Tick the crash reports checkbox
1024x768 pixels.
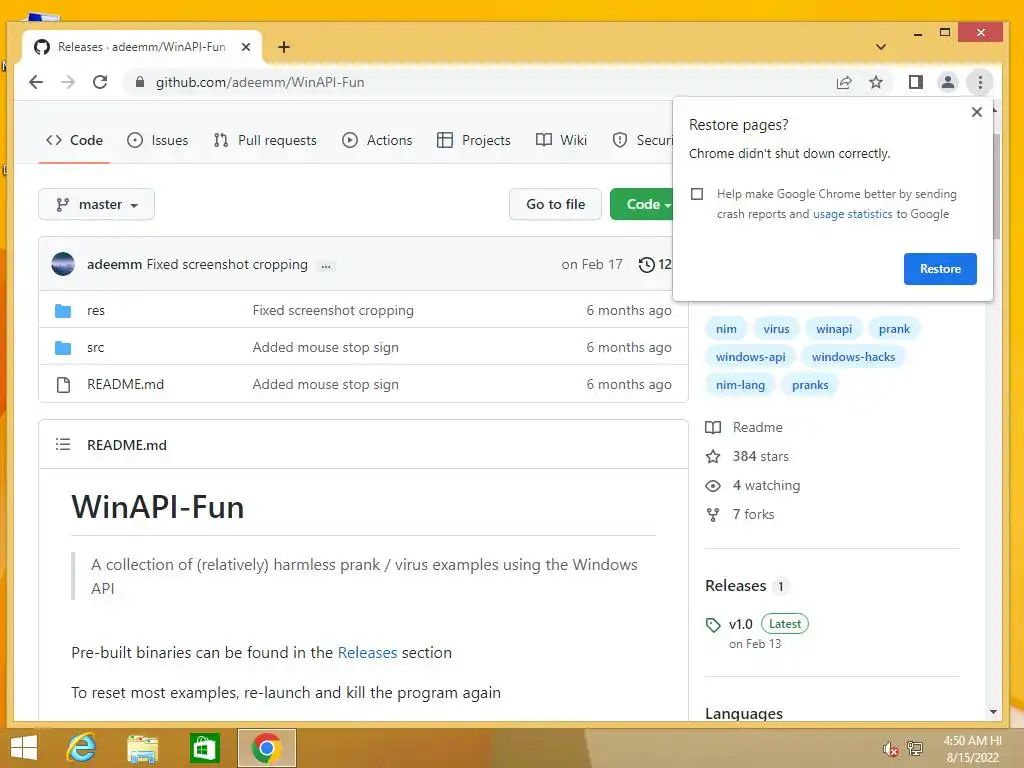tap(697, 194)
